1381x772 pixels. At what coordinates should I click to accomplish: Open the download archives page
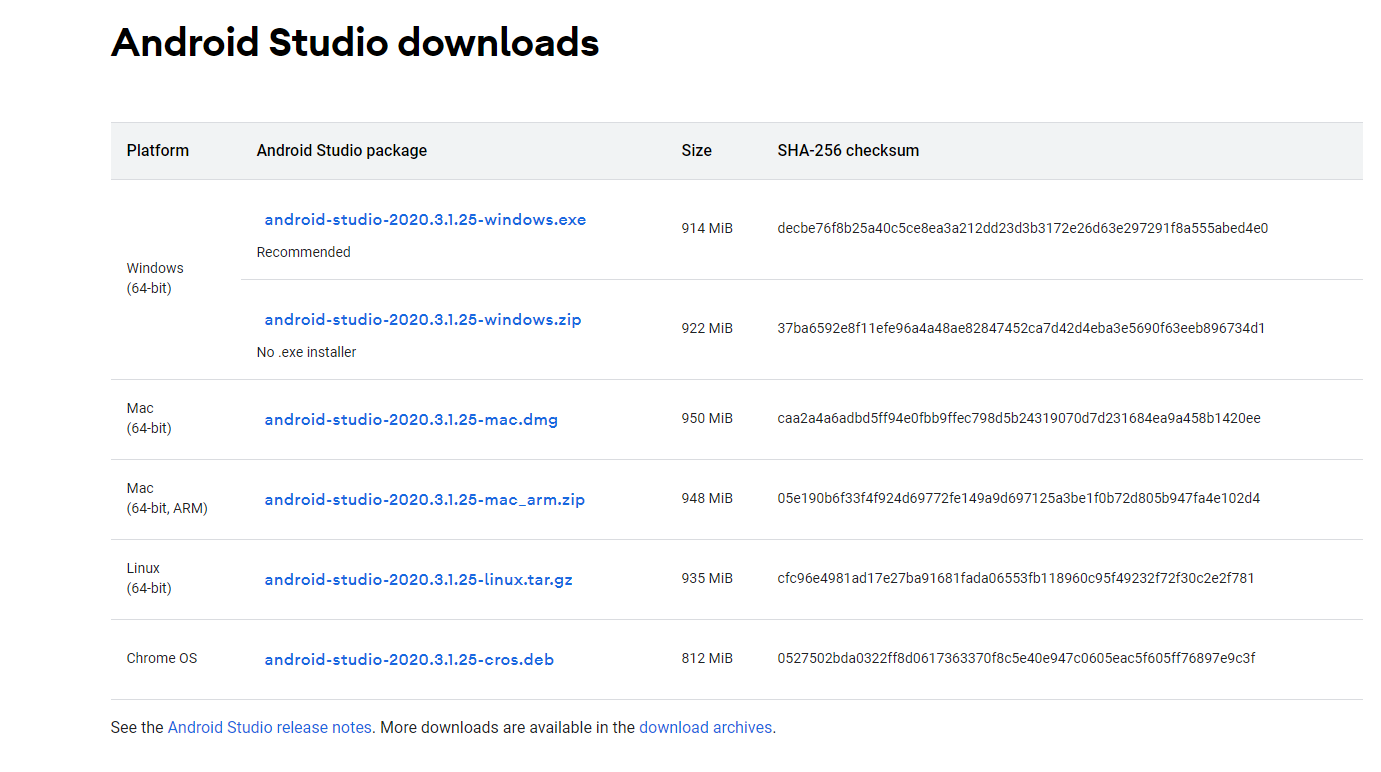pos(706,727)
